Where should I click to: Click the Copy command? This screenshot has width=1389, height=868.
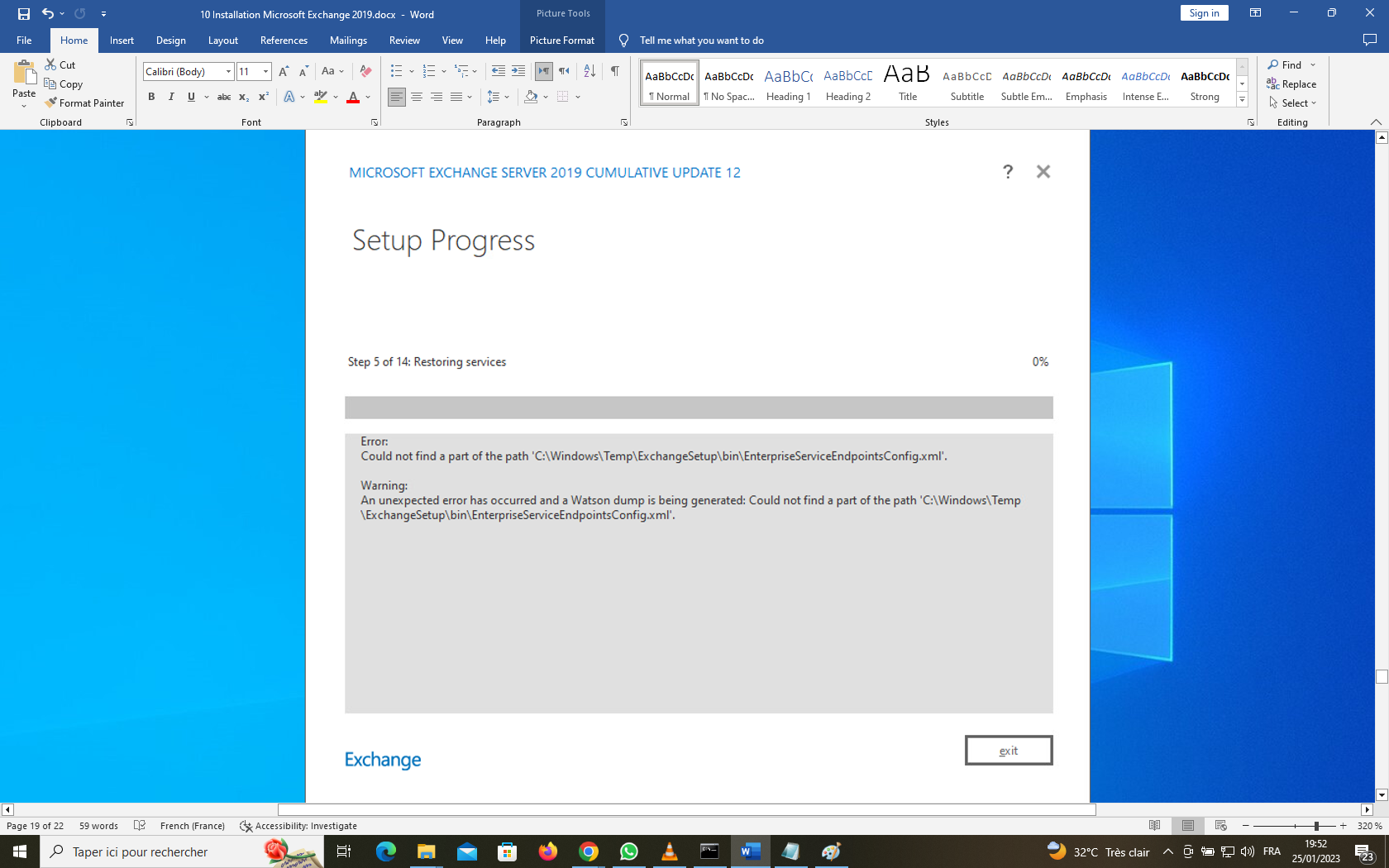[64, 83]
